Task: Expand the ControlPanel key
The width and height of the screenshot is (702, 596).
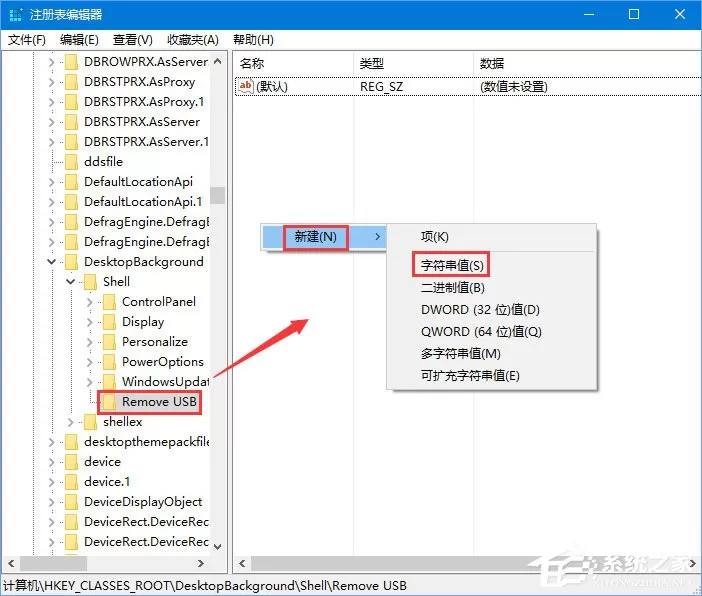Action: coord(89,302)
